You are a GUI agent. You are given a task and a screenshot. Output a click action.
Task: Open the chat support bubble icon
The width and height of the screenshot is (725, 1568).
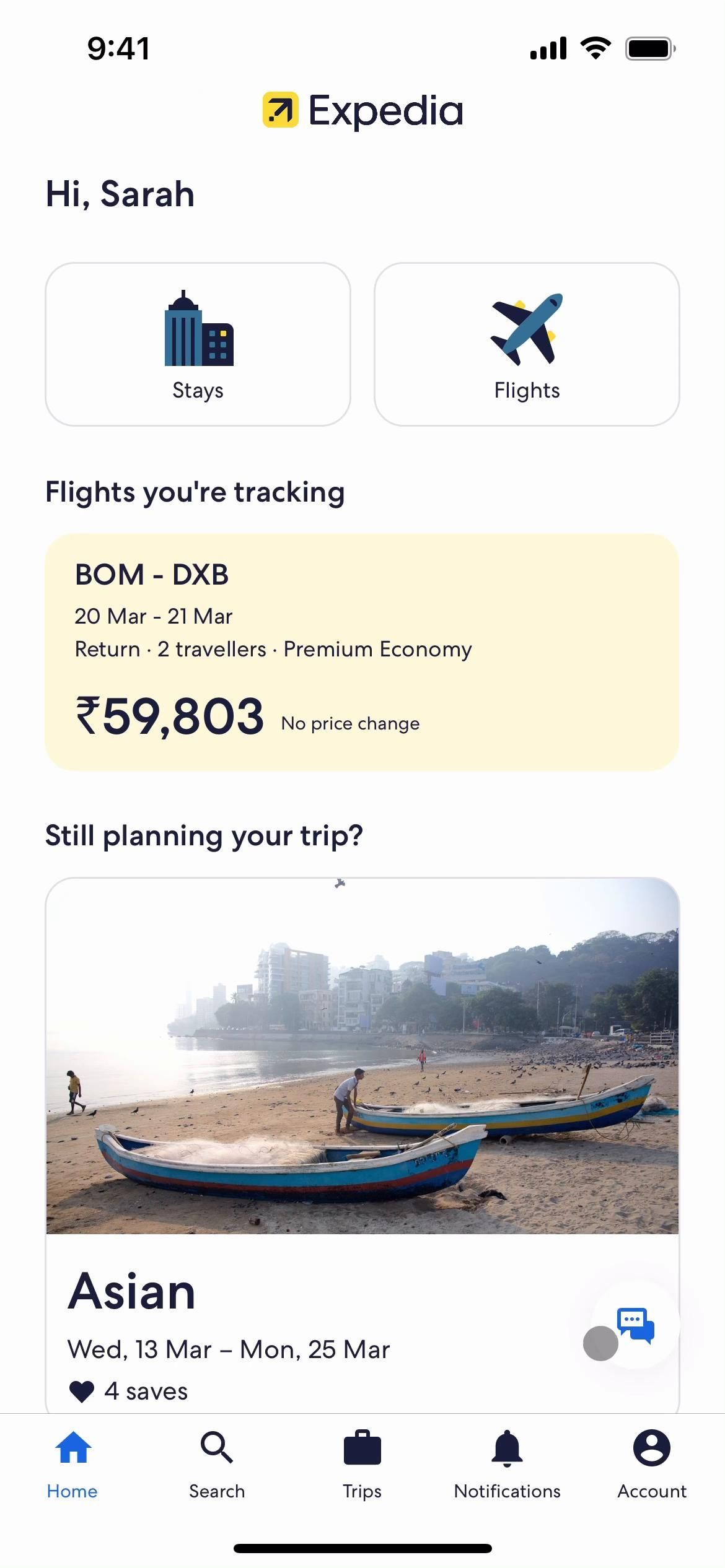point(635,1325)
